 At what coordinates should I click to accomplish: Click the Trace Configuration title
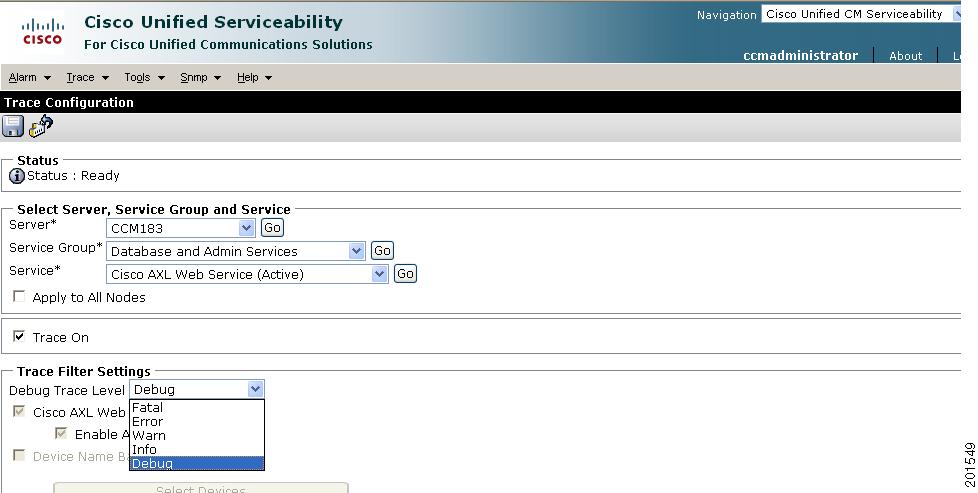coord(69,102)
